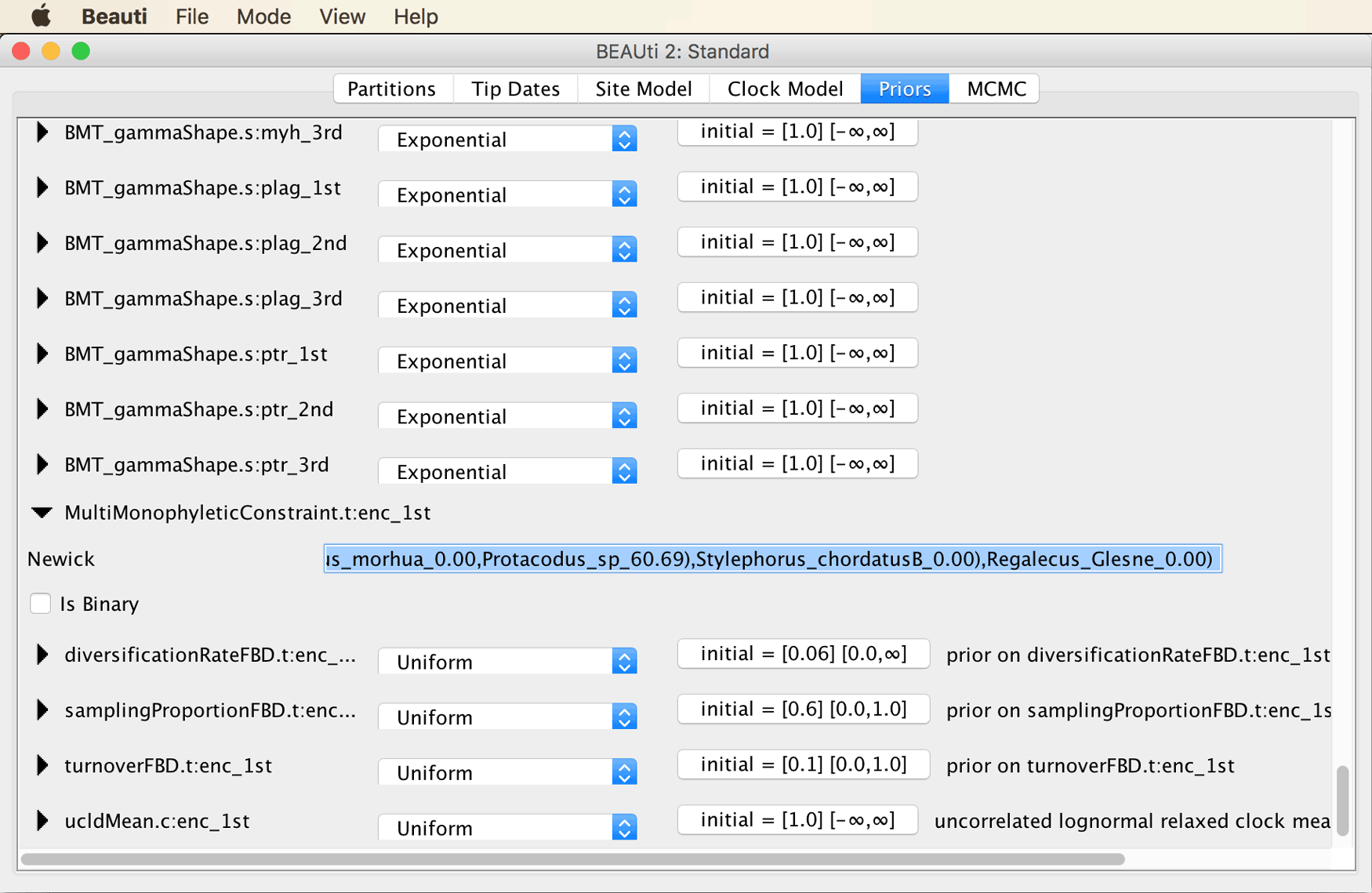Open the View menu
The height and width of the screenshot is (893, 1372).
[343, 16]
